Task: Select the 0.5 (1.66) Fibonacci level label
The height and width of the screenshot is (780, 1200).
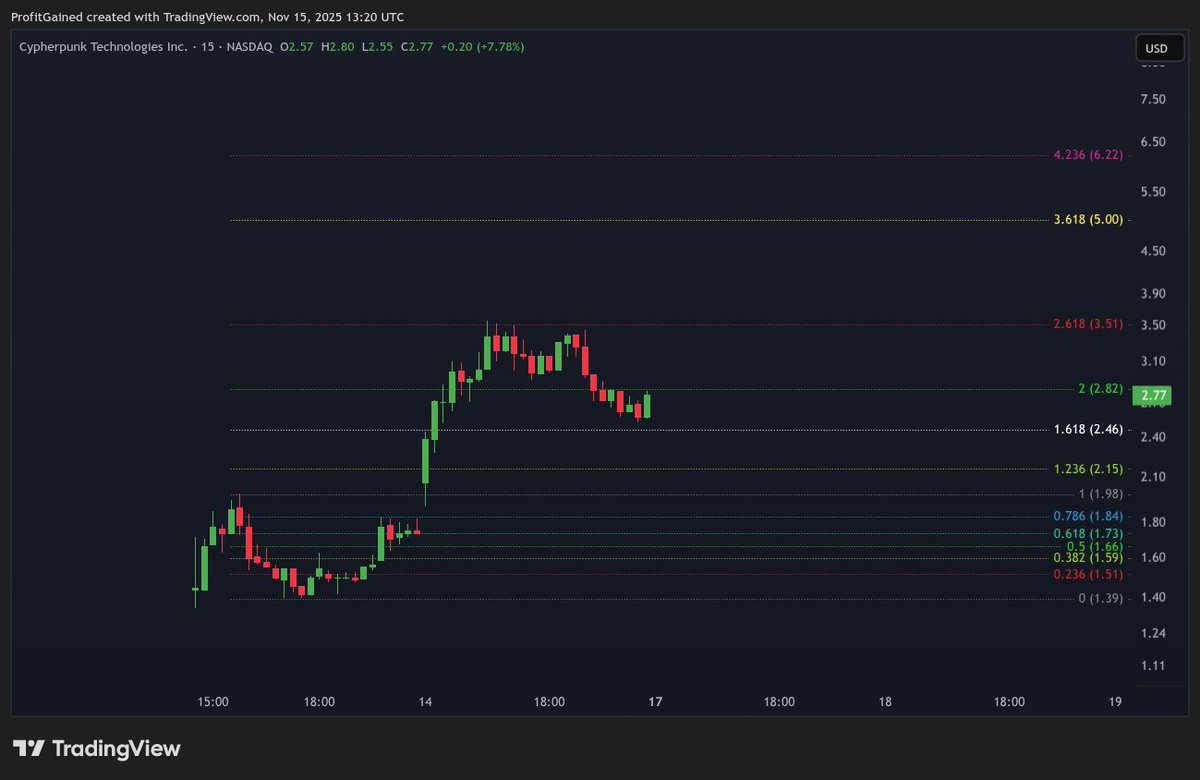Action: [x=1095, y=547]
